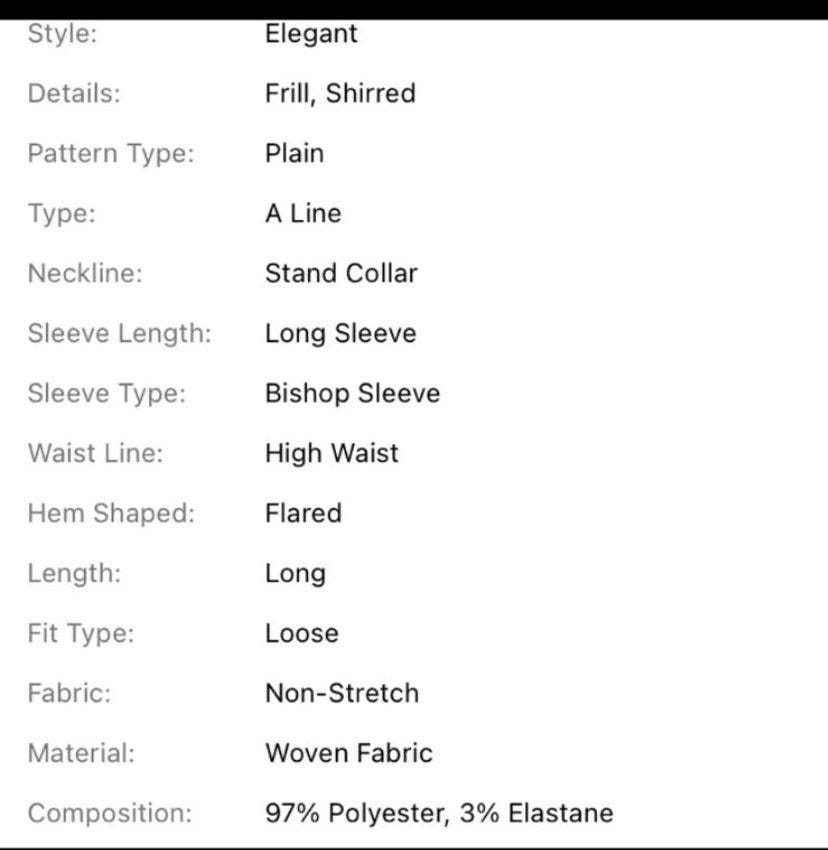Viewport: 828px width, 850px height.
Task: Click the Neckline label
Action: tap(85, 273)
